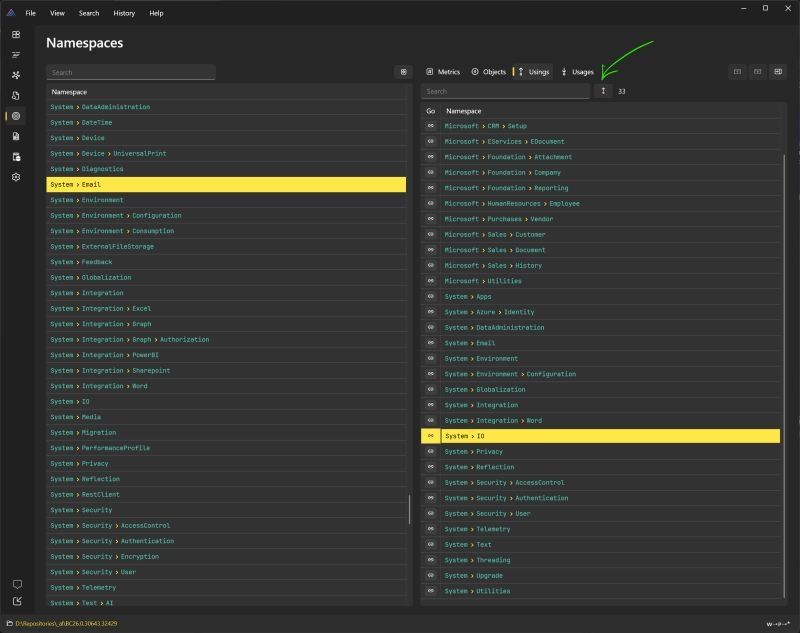Click the Go column header
Image resolution: width=800 pixels, height=633 pixels.
coord(431,111)
